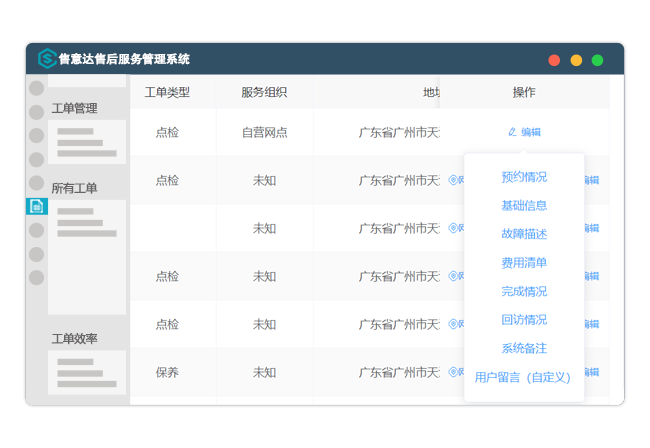The width and height of the screenshot is (650, 448).
Task: Click the 操作 column header
Action: 524,92
